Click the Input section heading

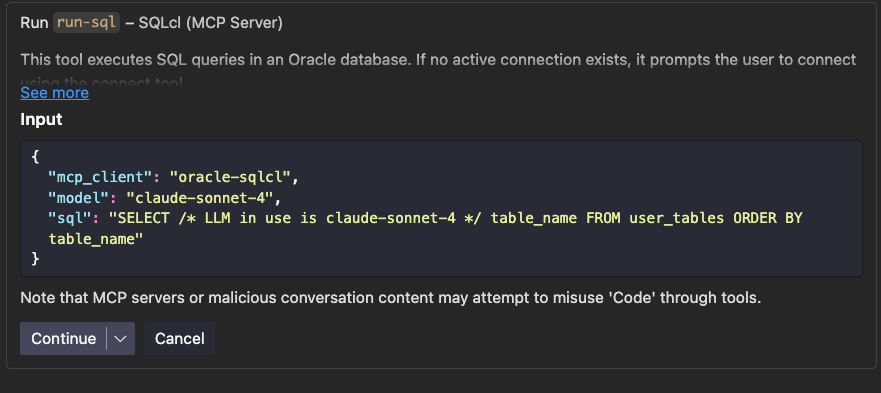tap(41, 120)
